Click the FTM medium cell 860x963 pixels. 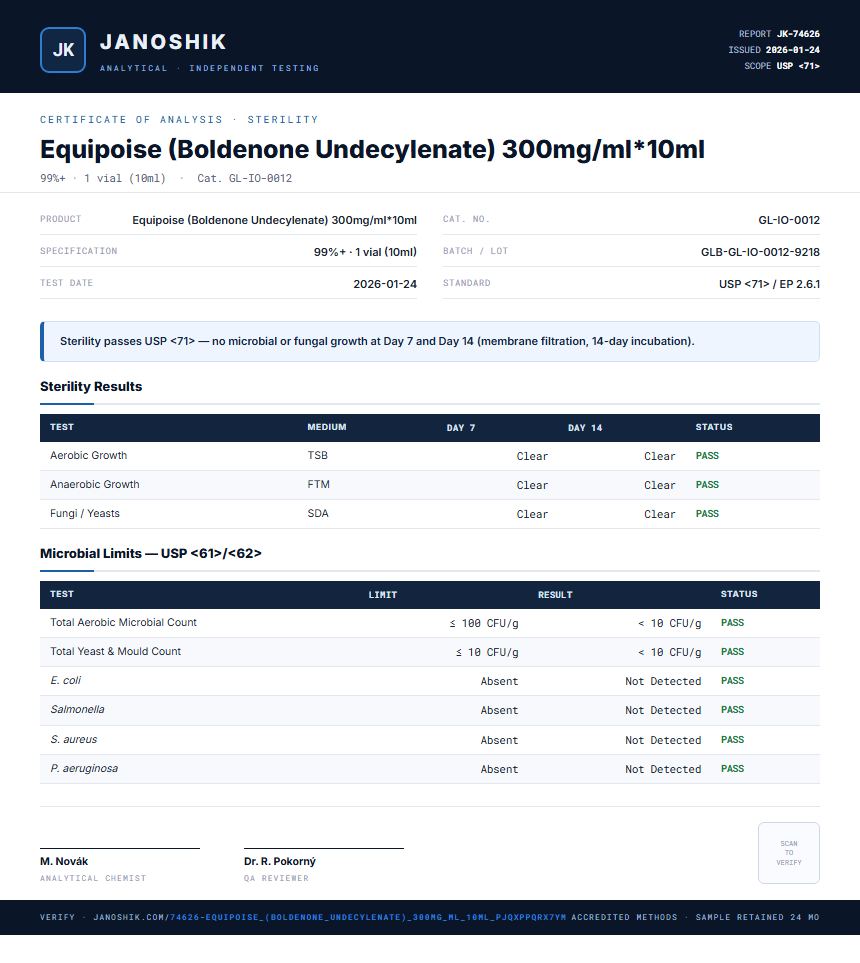[x=318, y=484]
